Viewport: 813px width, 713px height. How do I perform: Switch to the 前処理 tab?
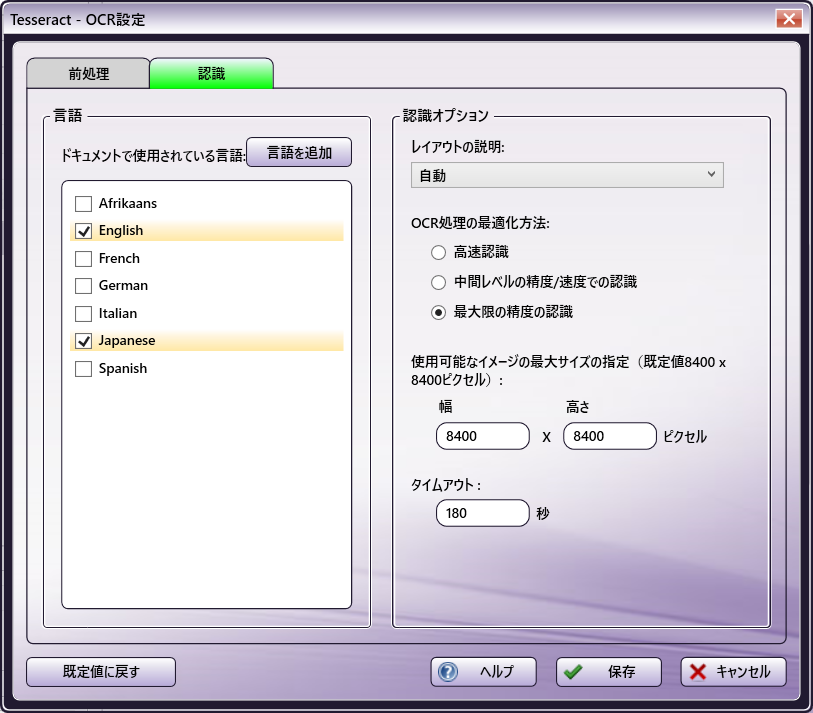point(89,74)
